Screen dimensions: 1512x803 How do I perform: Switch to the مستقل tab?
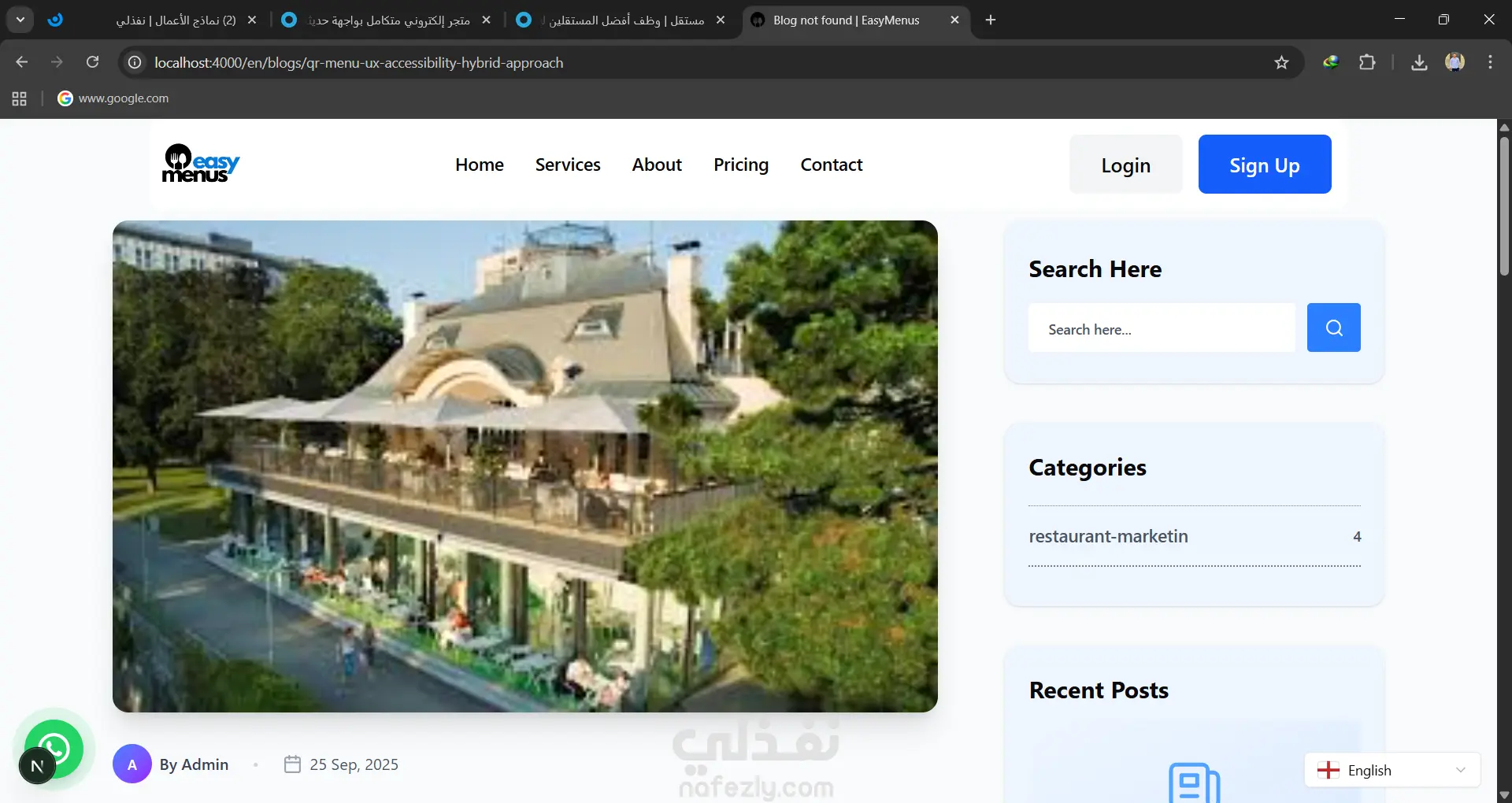point(620,20)
